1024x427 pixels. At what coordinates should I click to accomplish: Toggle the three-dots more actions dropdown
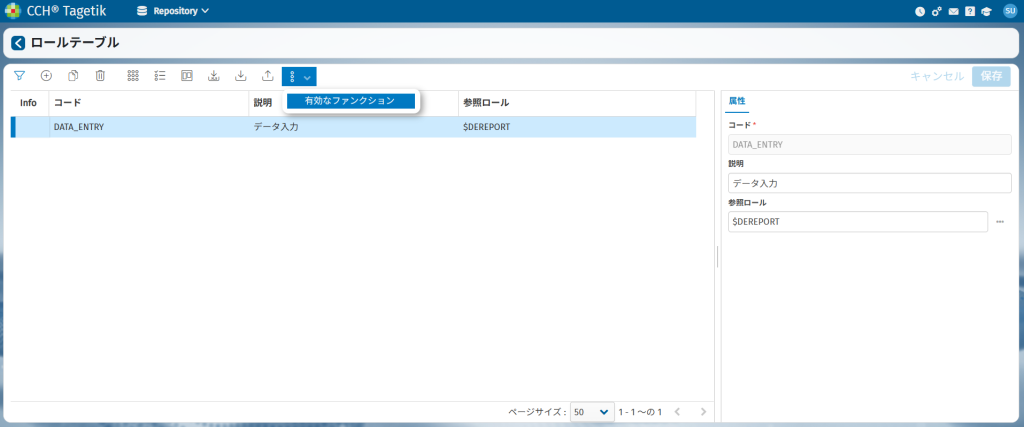(299, 76)
